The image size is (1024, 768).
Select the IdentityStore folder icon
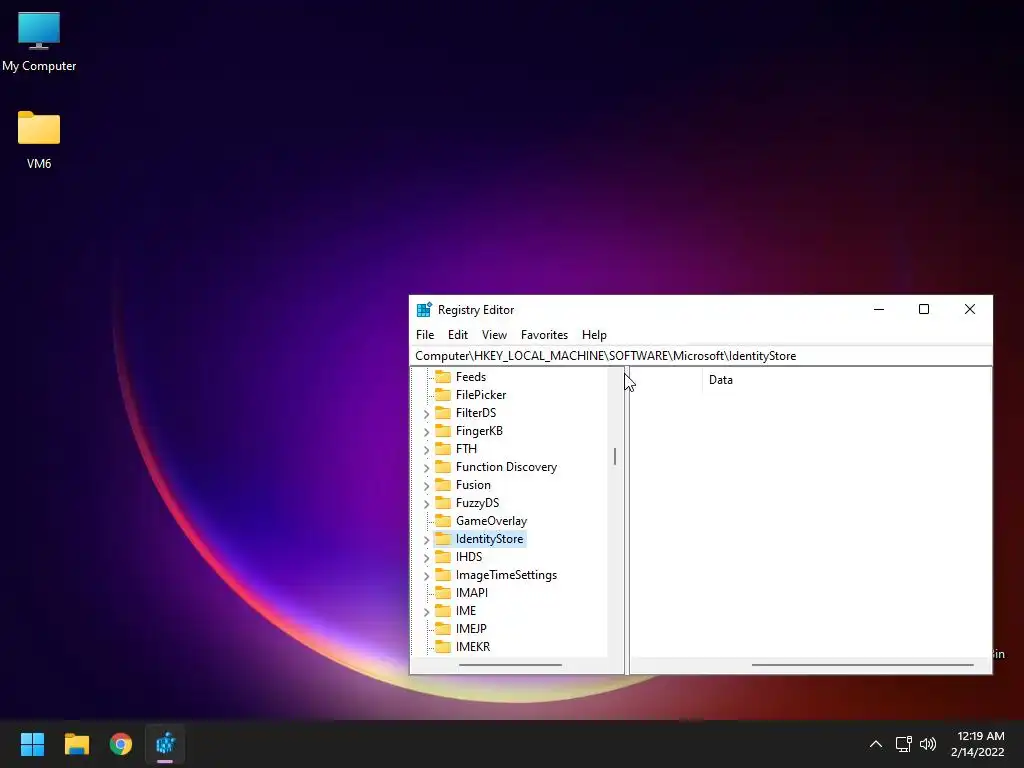pos(443,539)
